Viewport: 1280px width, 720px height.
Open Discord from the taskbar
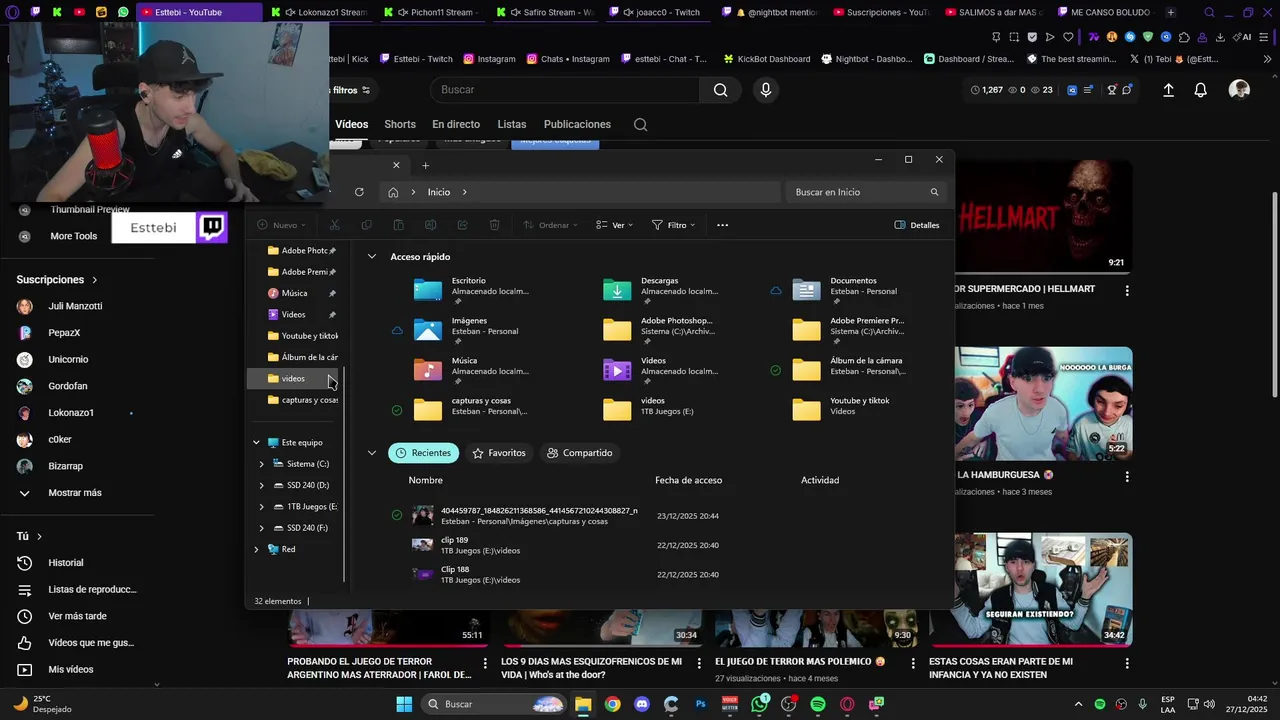642,704
